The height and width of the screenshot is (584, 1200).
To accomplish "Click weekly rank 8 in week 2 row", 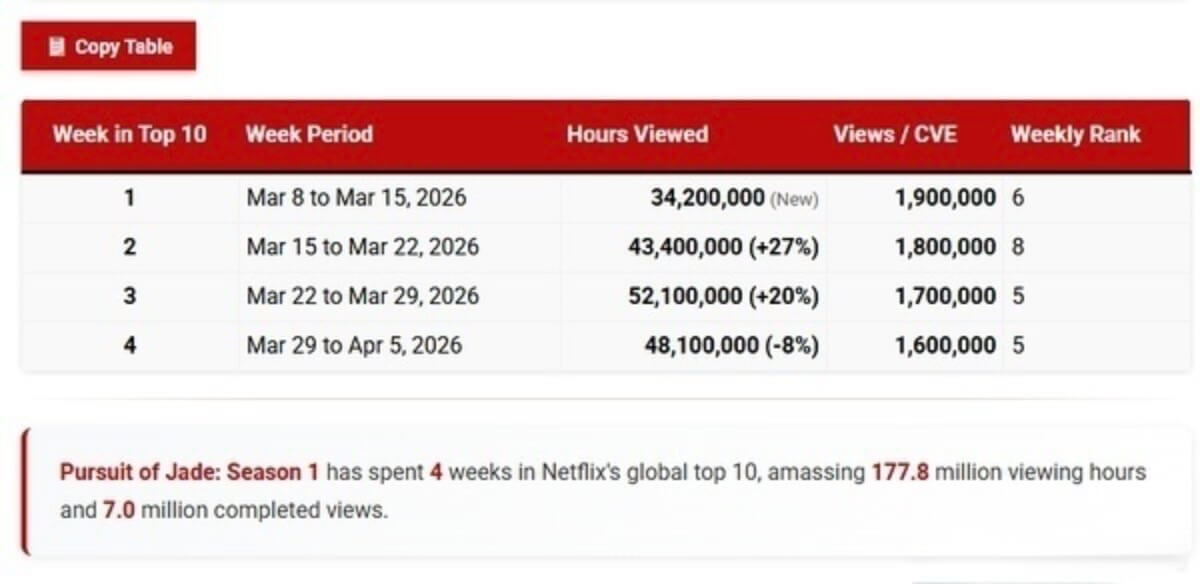I will [x=1018, y=247].
